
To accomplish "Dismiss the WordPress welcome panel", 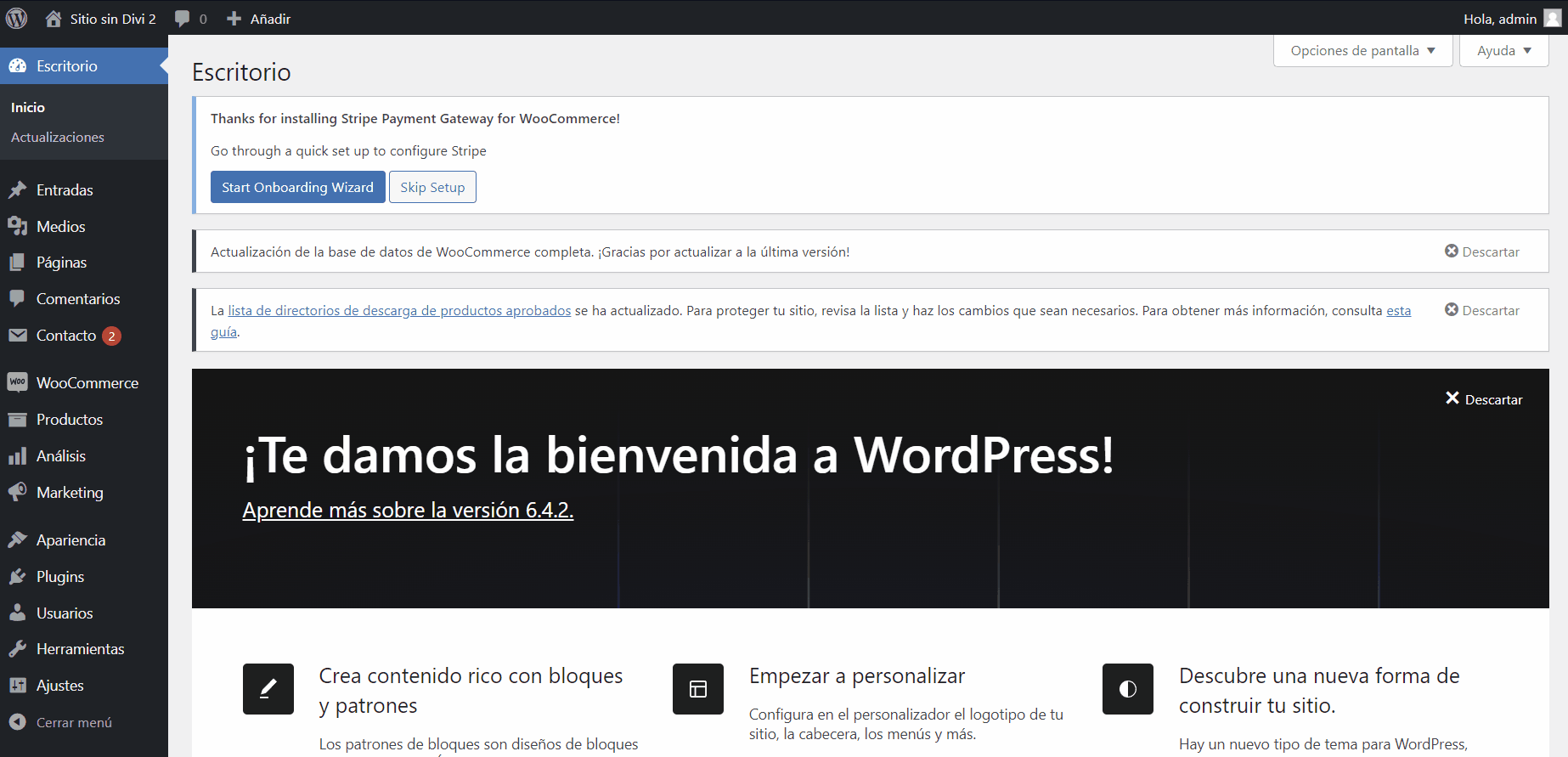I will click(x=1483, y=399).
